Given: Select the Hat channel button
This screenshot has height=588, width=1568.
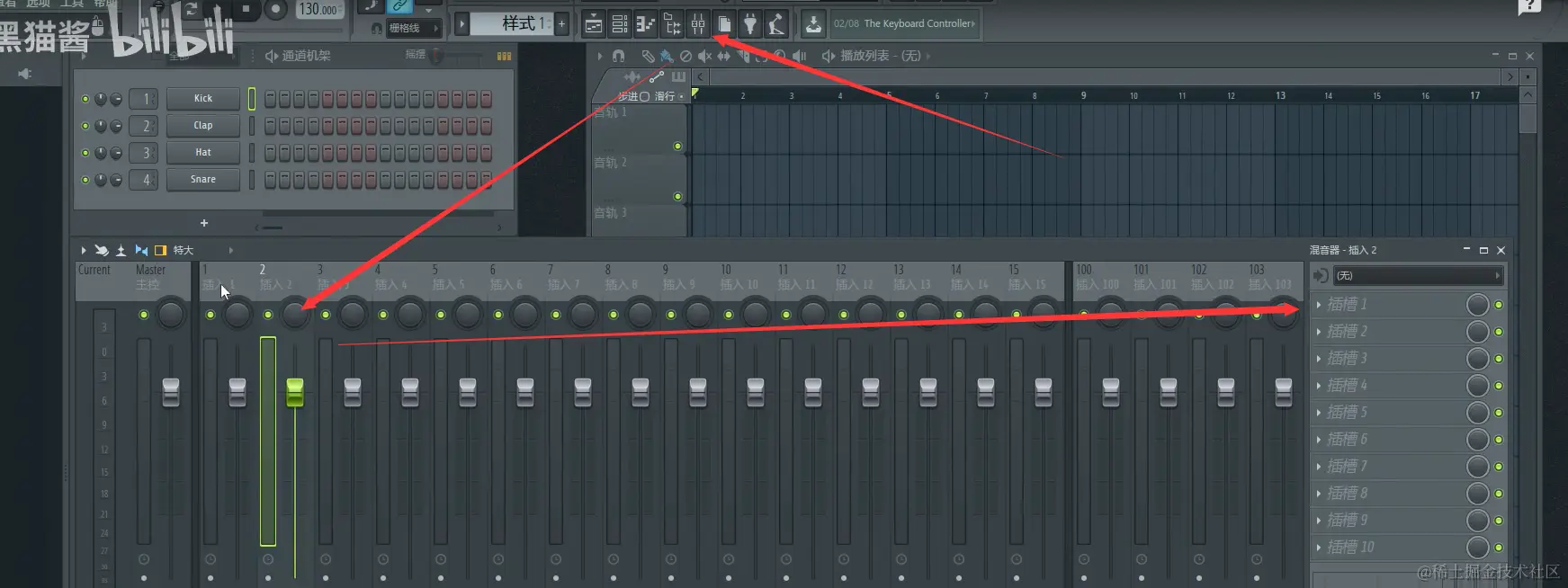Looking at the screenshot, I should [x=203, y=153].
